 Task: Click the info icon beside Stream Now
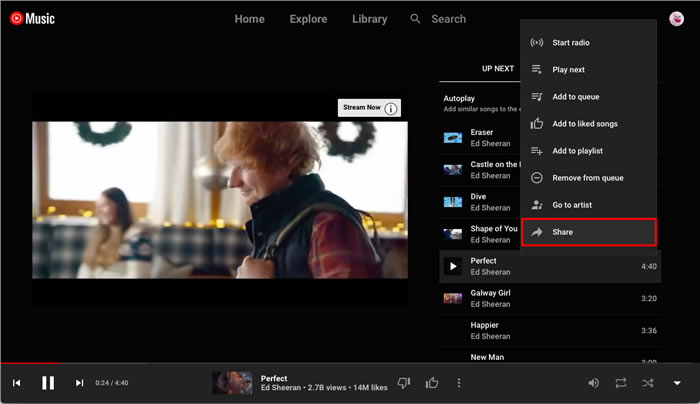coord(391,108)
